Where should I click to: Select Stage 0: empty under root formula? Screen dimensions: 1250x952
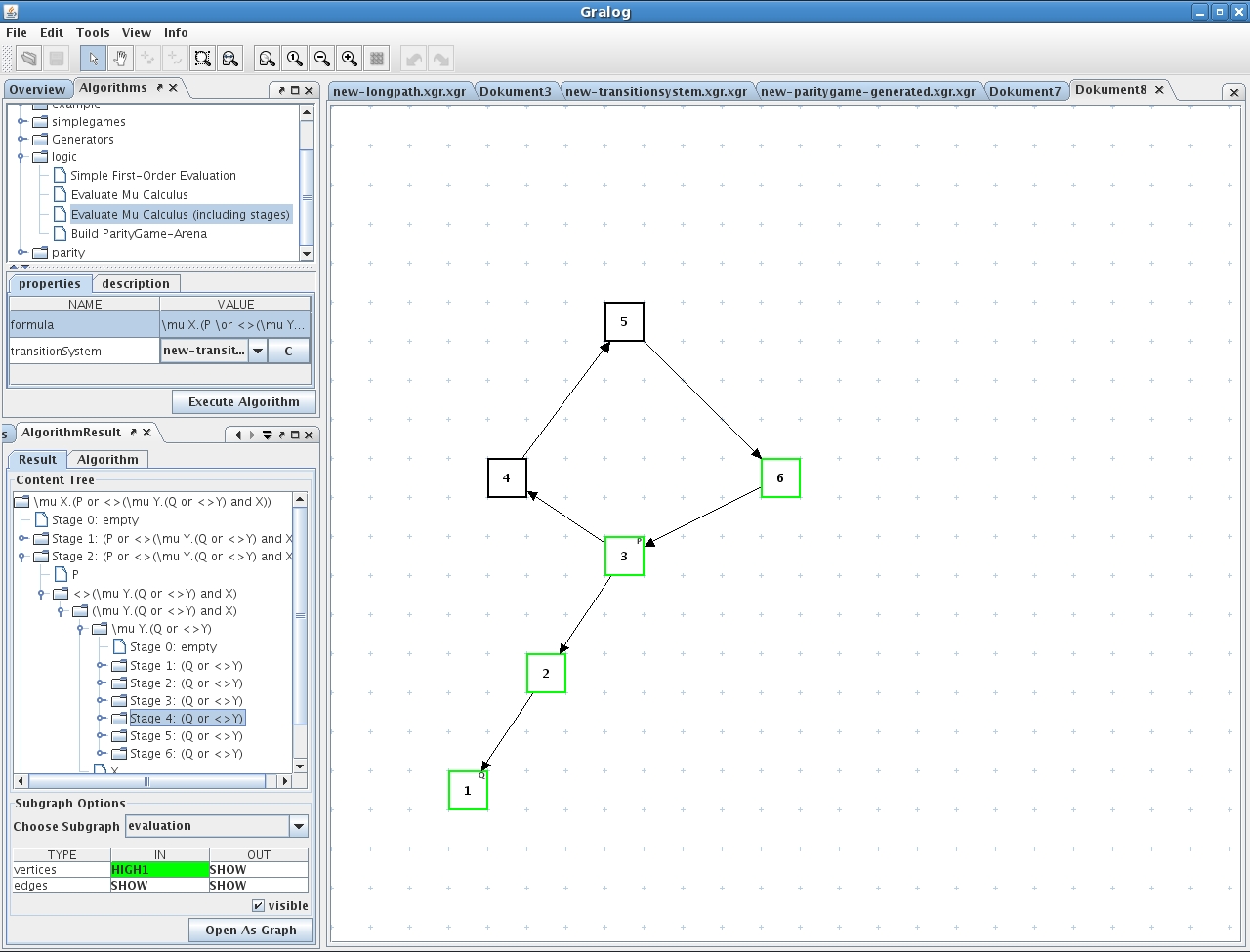[x=96, y=520]
